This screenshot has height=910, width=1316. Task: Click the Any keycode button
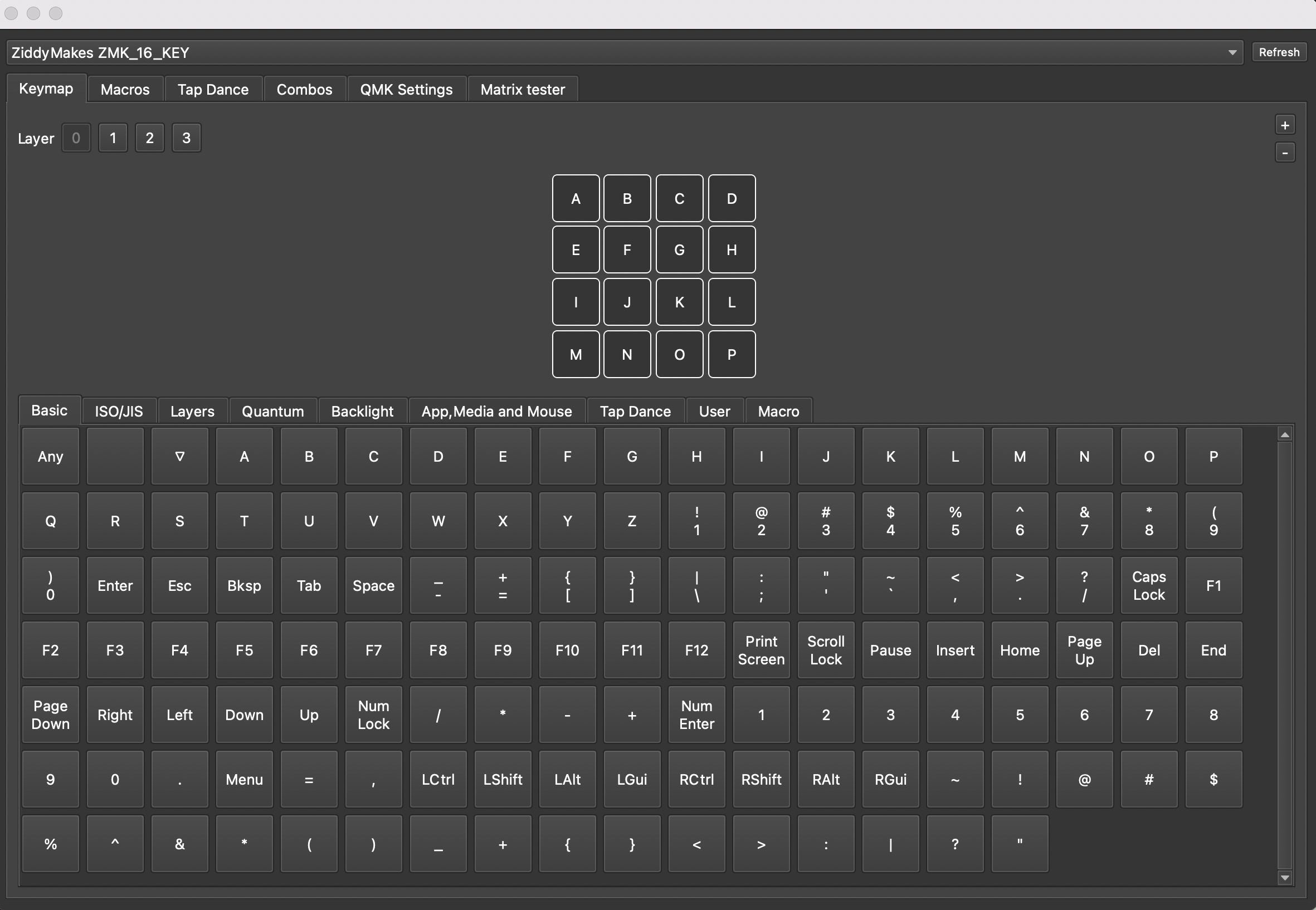pyautogui.click(x=50, y=456)
